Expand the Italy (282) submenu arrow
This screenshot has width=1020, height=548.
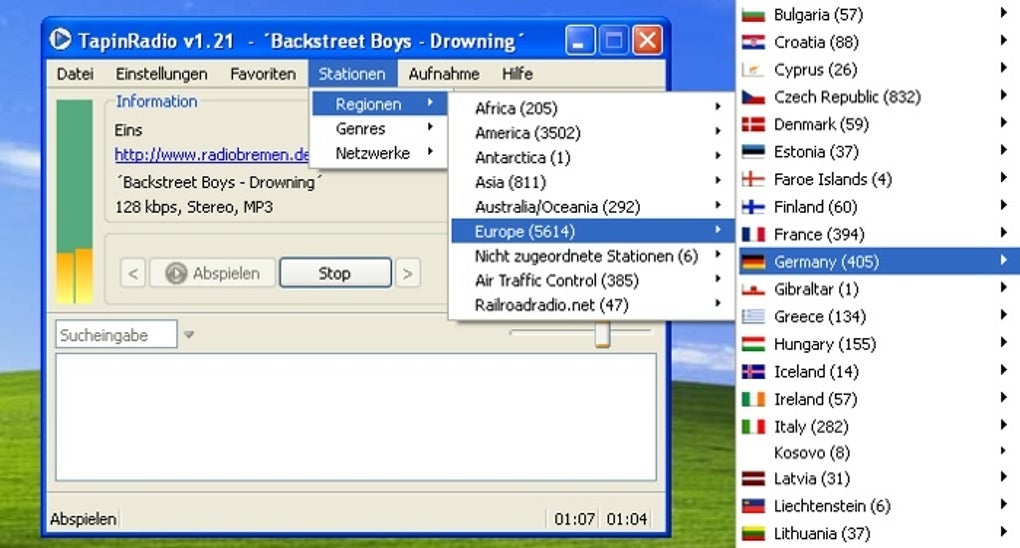point(1004,425)
